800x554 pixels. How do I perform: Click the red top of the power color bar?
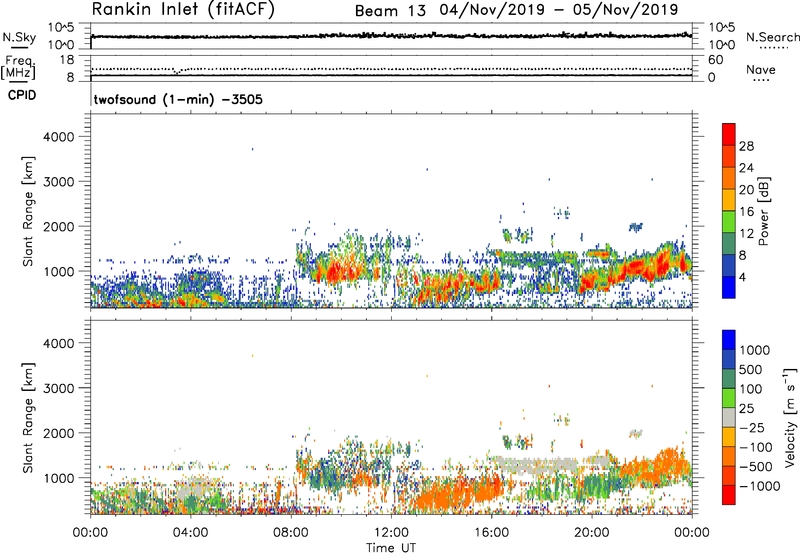point(729,133)
